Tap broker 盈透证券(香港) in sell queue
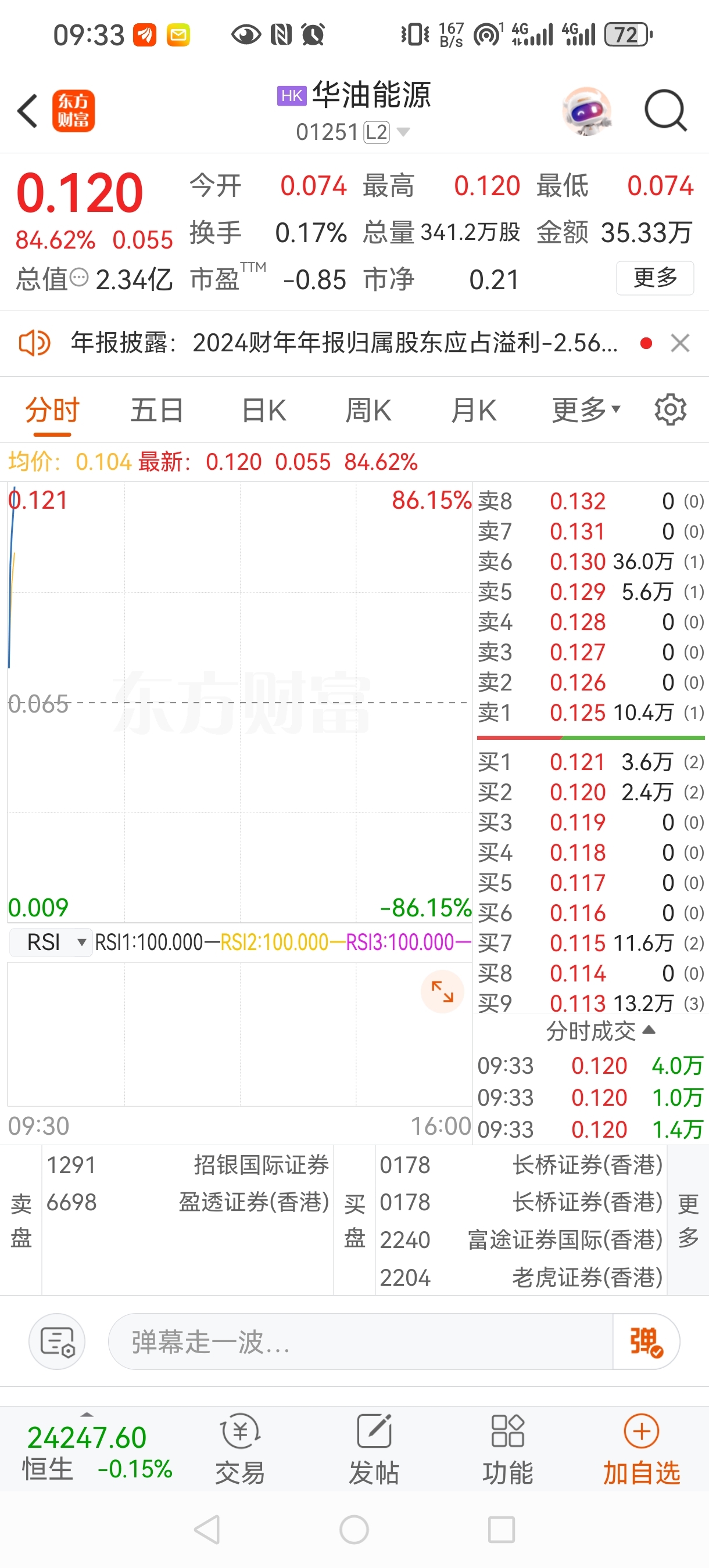The height and width of the screenshot is (1568, 709). click(x=188, y=1203)
